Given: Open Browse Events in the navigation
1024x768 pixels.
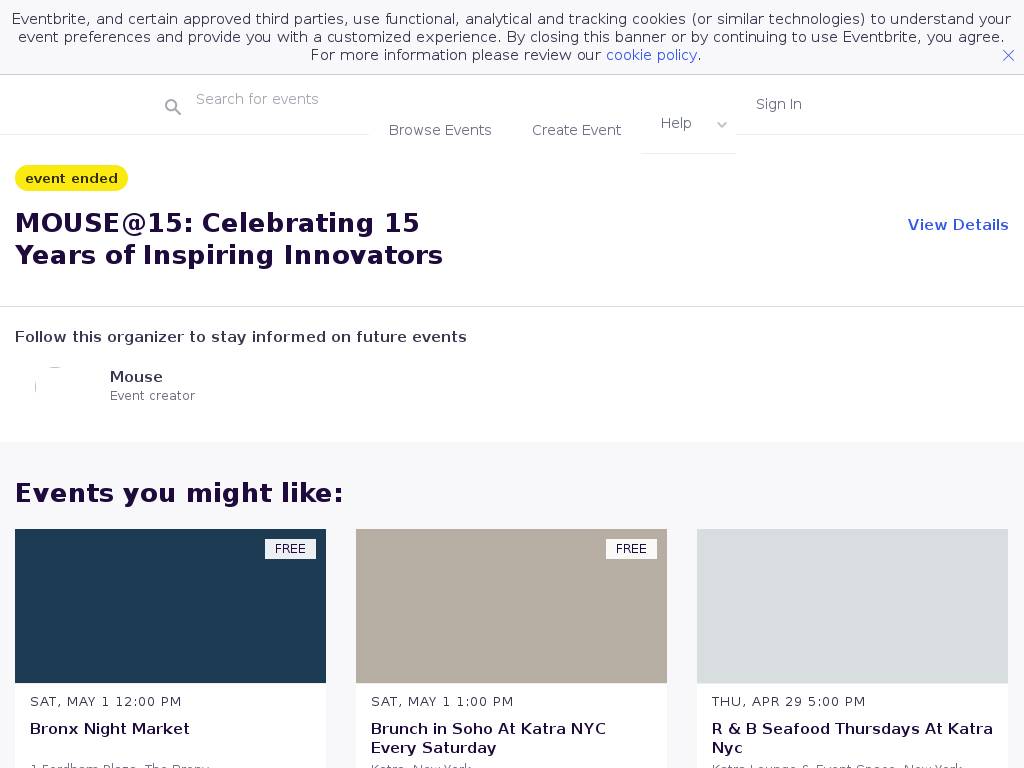Looking at the screenshot, I should point(440,130).
